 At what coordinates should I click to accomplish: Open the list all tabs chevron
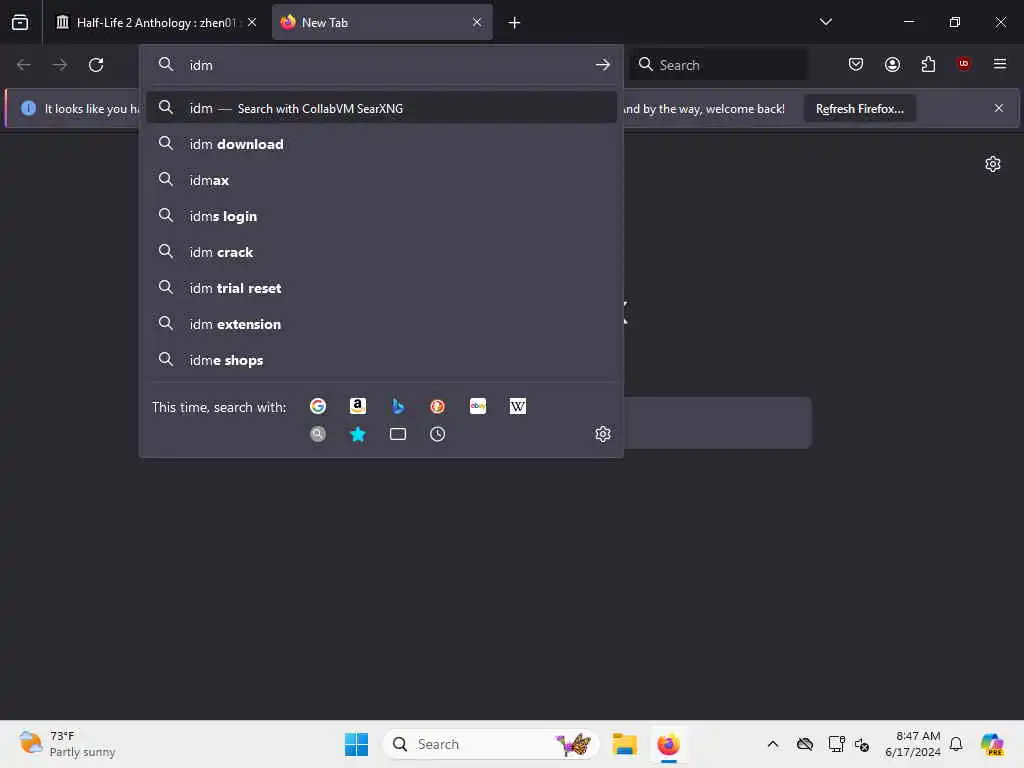825,22
